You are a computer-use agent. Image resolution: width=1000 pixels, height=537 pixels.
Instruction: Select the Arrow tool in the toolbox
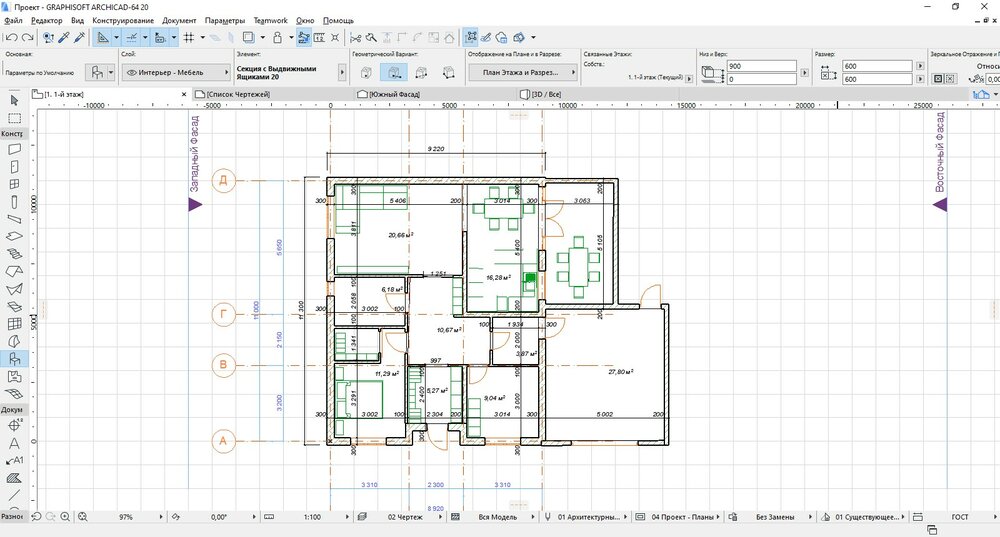(x=14, y=100)
